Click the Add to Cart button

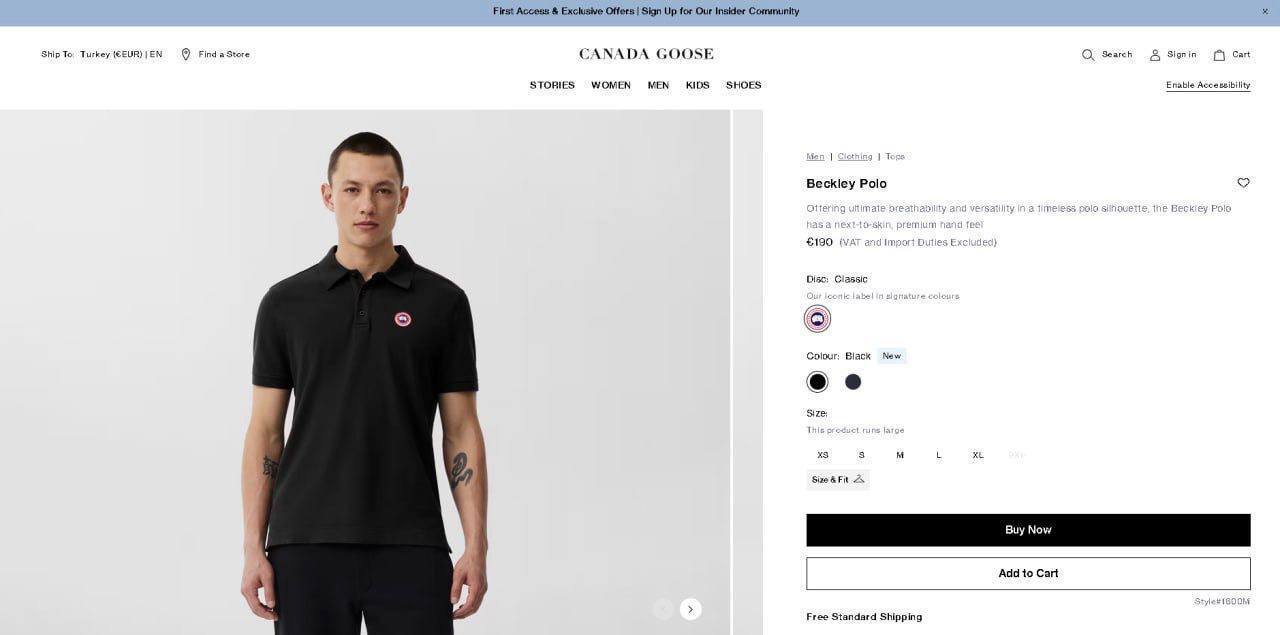click(x=1028, y=573)
